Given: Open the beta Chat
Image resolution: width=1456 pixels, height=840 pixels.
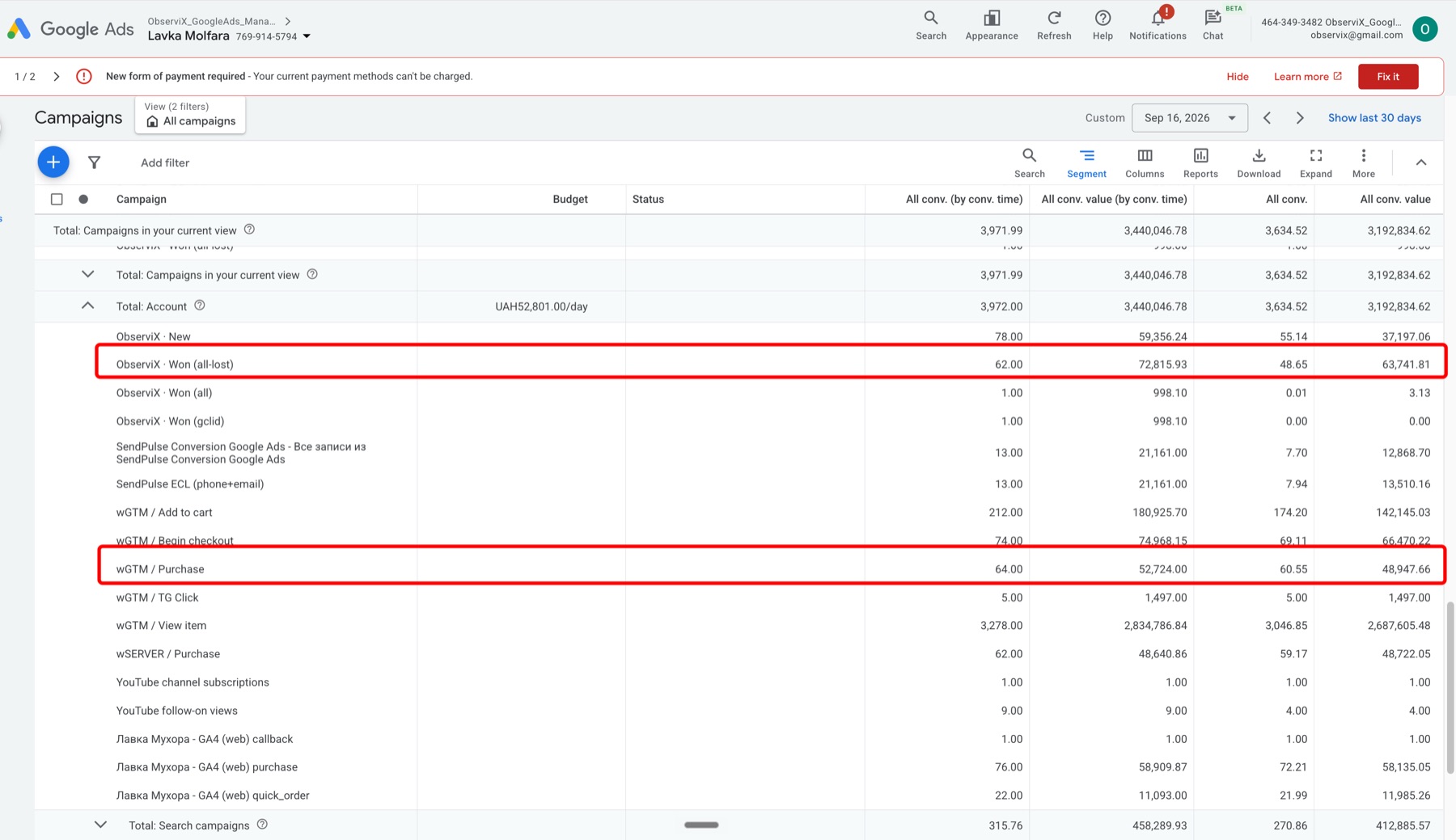Looking at the screenshot, I should coord(1213,25).
